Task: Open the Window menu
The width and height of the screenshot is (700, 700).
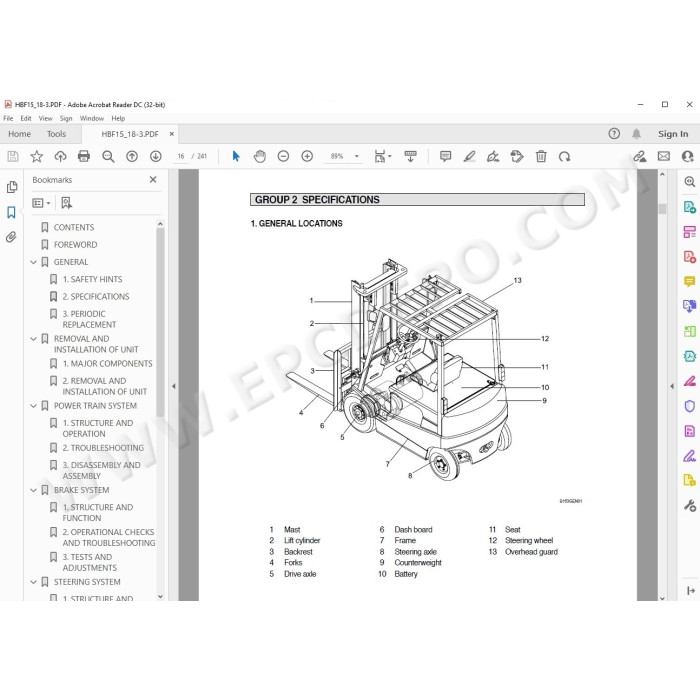Action: tap(92, 118)
